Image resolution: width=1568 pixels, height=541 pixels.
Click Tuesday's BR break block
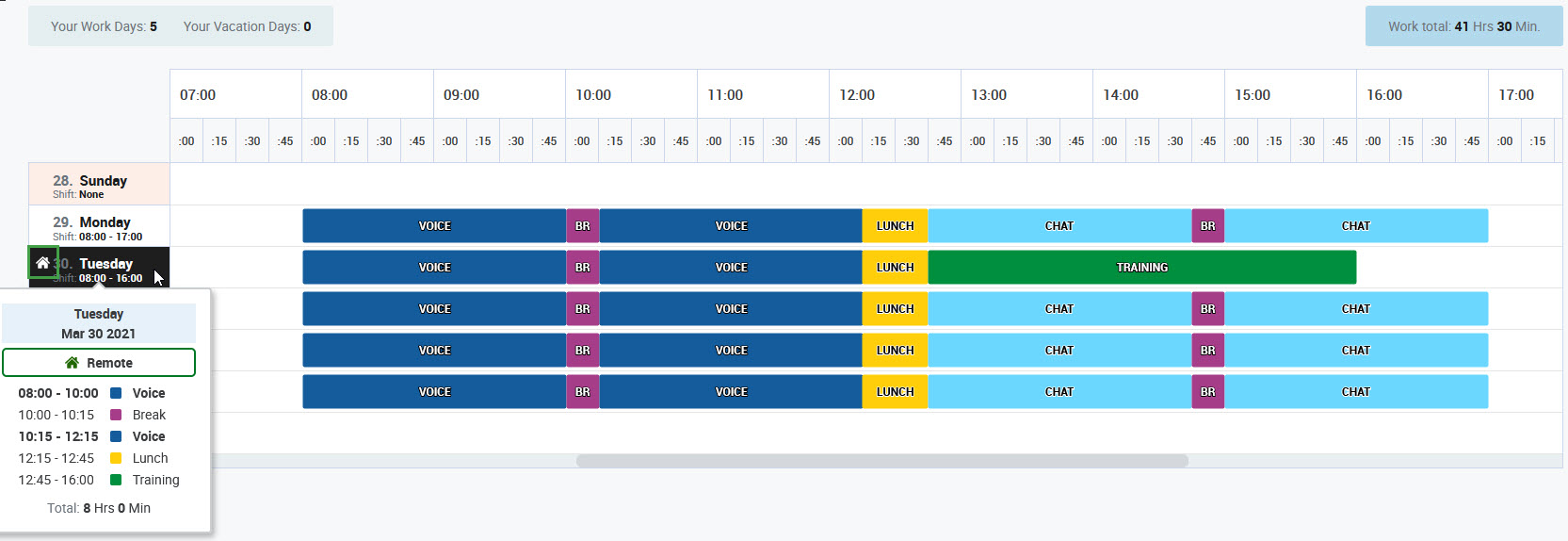[x=583, y=268]
